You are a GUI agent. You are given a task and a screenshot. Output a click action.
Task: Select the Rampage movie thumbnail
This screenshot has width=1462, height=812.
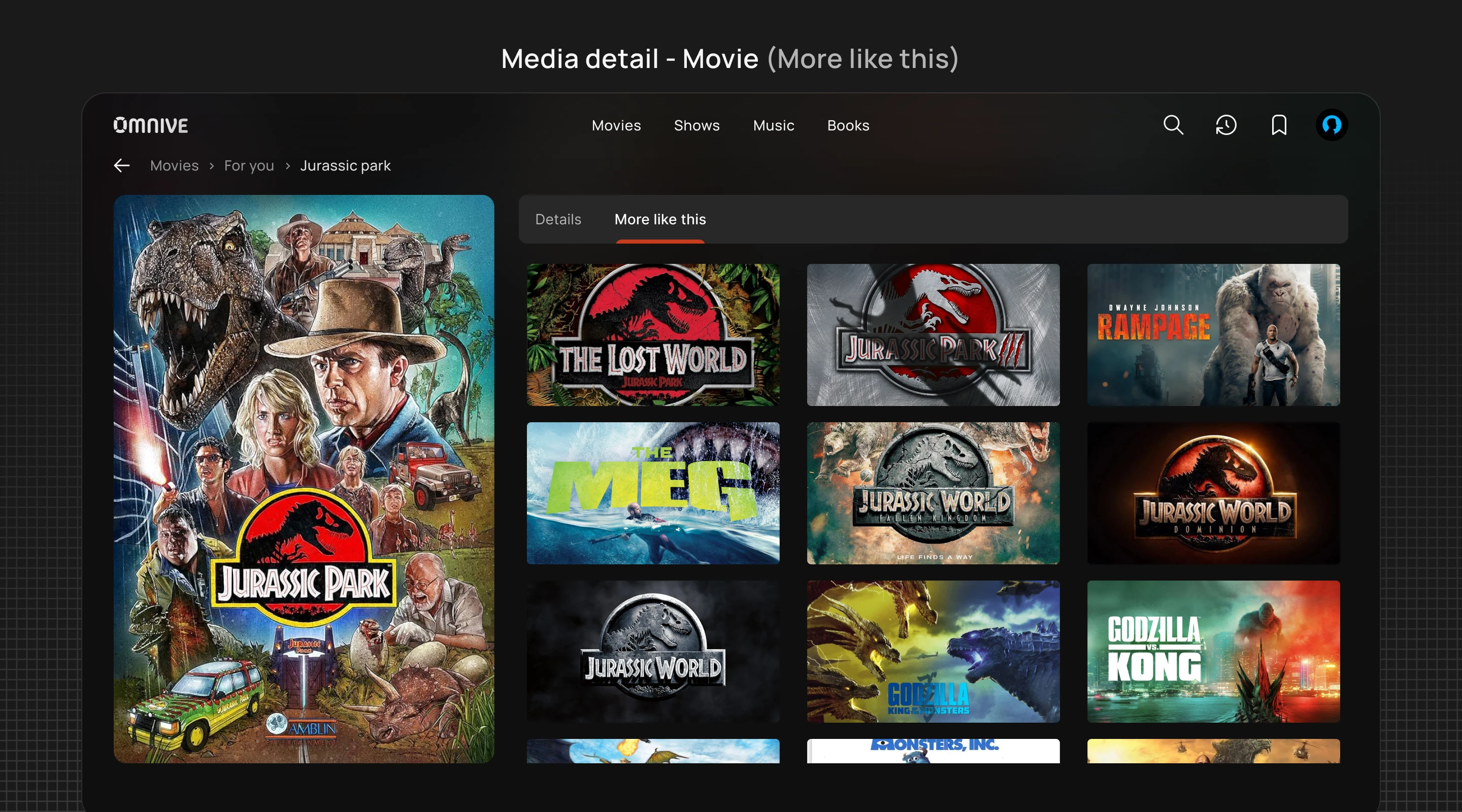click(1213, 335)
